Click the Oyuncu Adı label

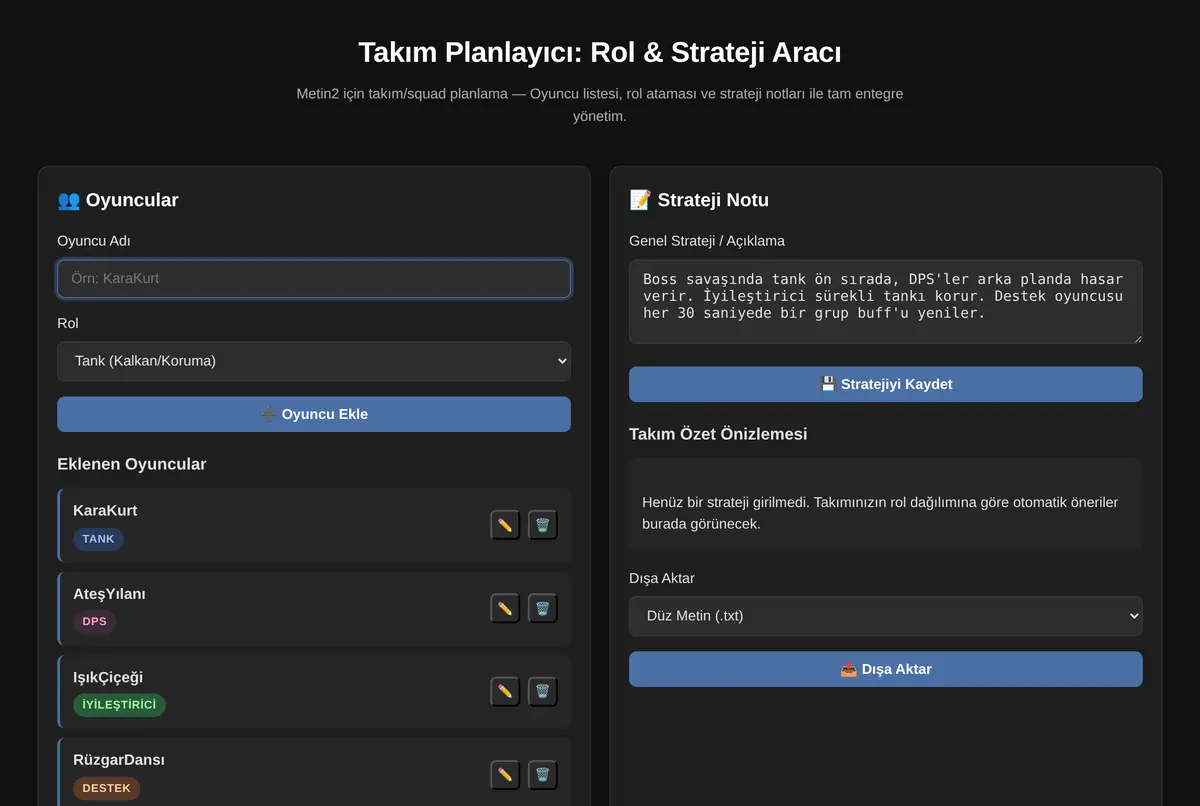[x=94, y=241]
